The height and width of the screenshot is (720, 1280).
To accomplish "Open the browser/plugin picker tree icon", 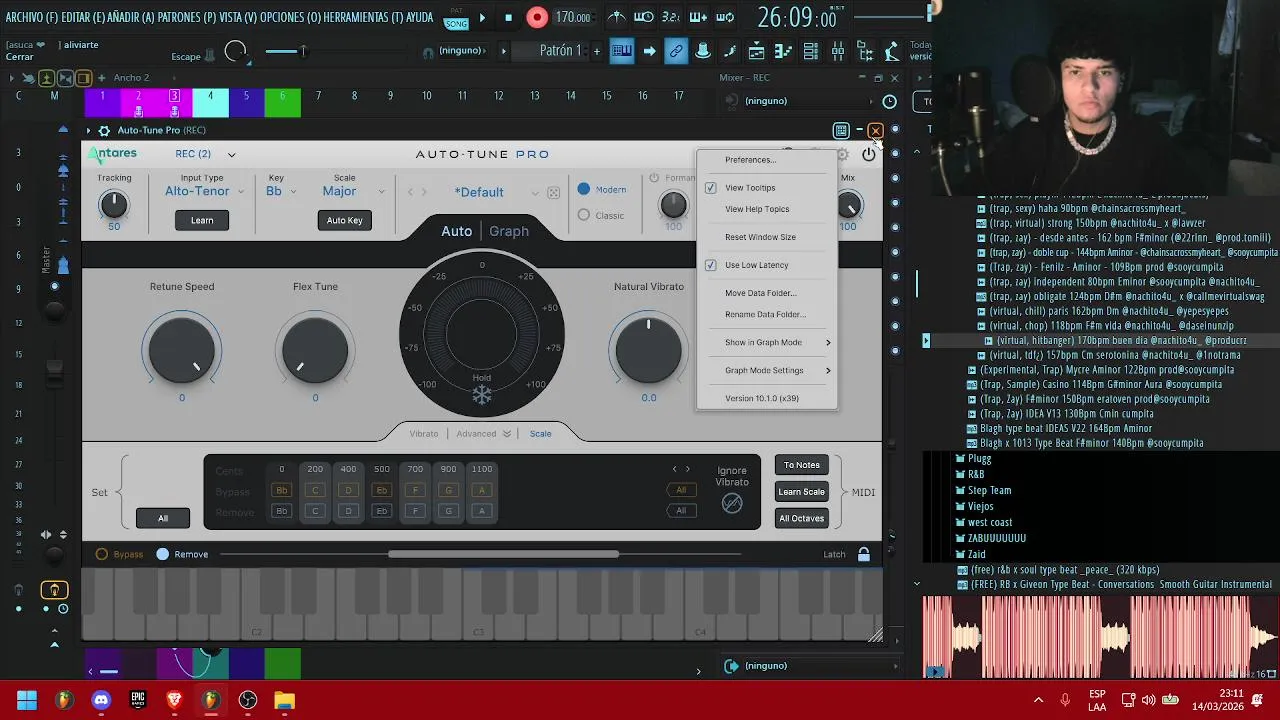I will pos(865,51).
